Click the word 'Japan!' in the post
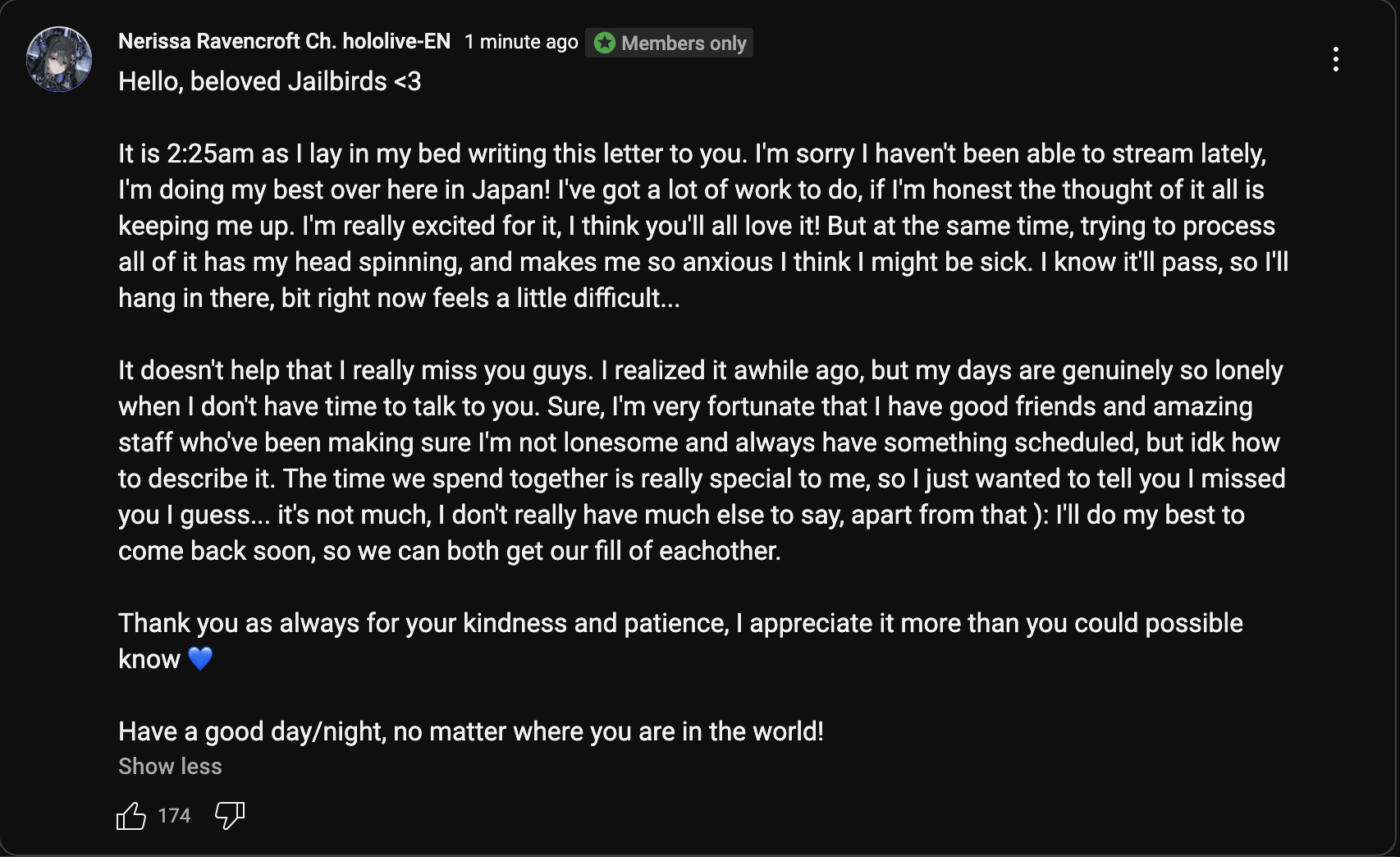 pos(510,190)
